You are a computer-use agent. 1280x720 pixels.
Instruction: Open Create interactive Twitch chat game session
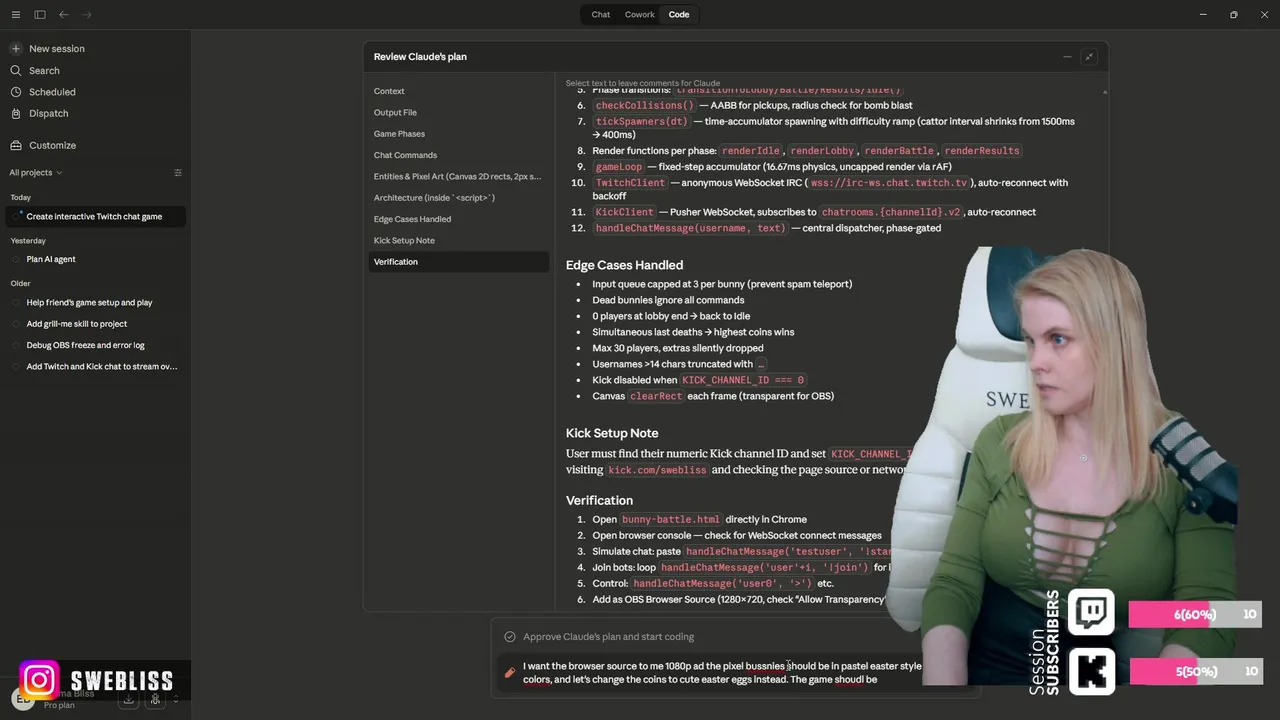(x=95, y=216)
